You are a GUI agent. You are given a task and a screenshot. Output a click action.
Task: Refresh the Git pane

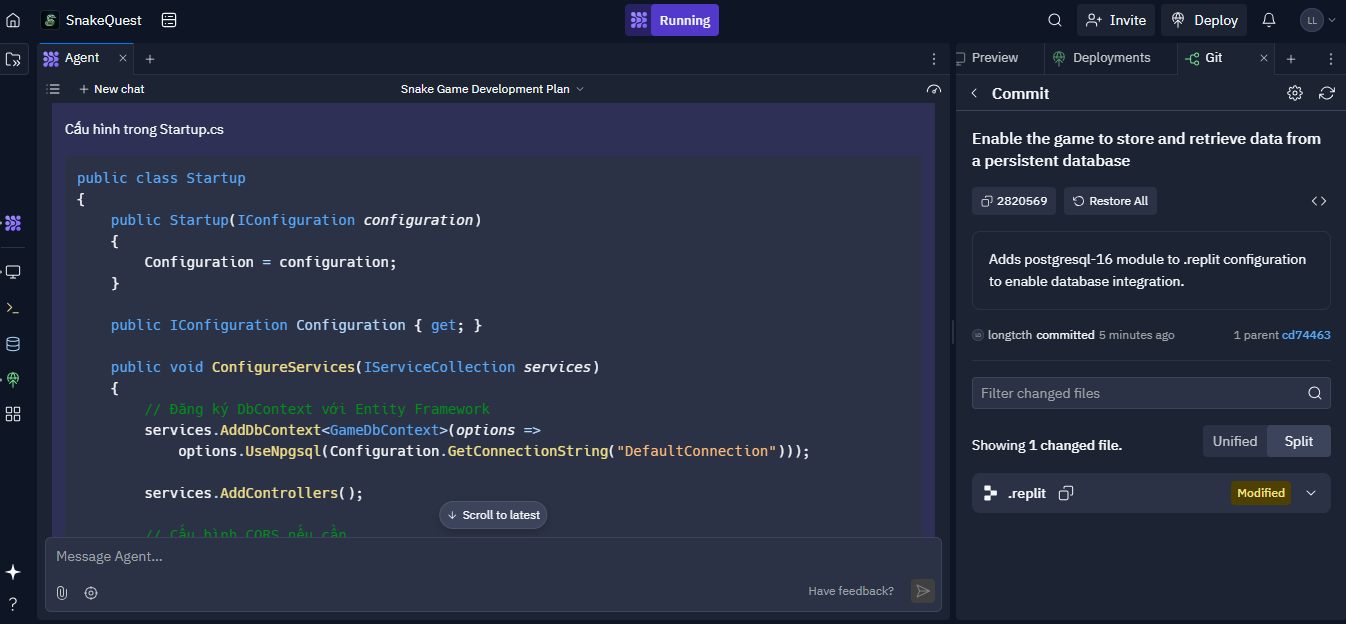point(1327,93)
